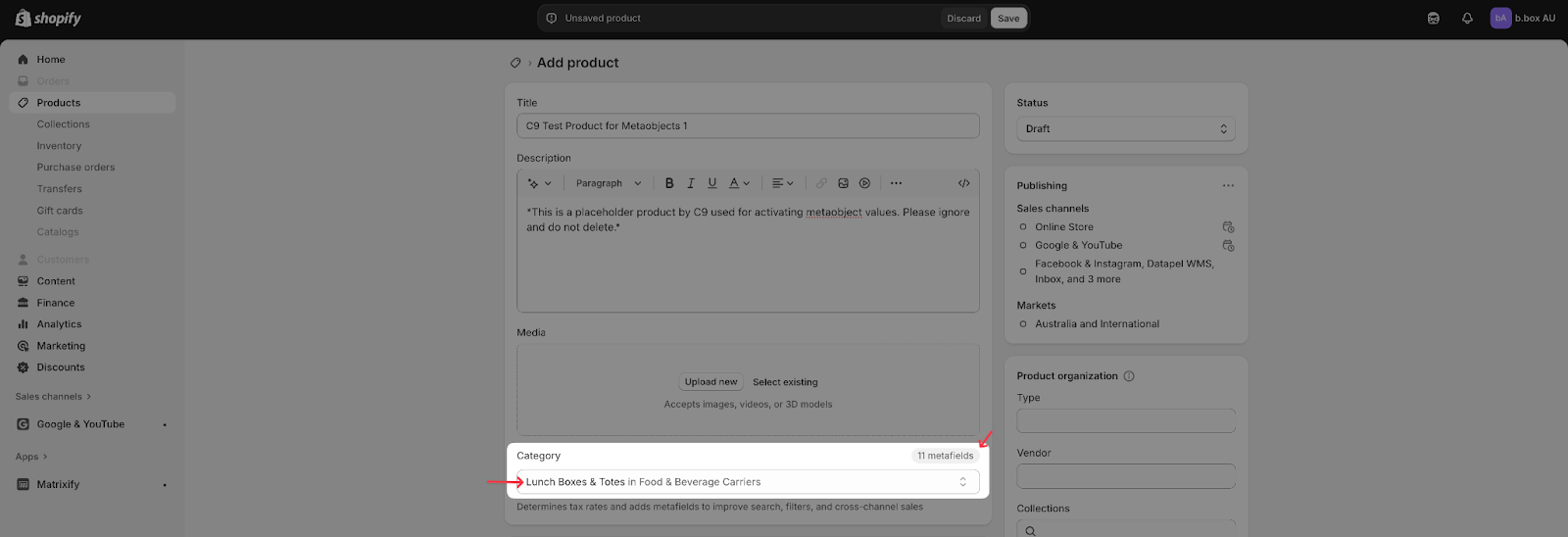Open Matrixify app in sidebar
This screenshot has width=1568, height=537.
click(x=58, y=485)
